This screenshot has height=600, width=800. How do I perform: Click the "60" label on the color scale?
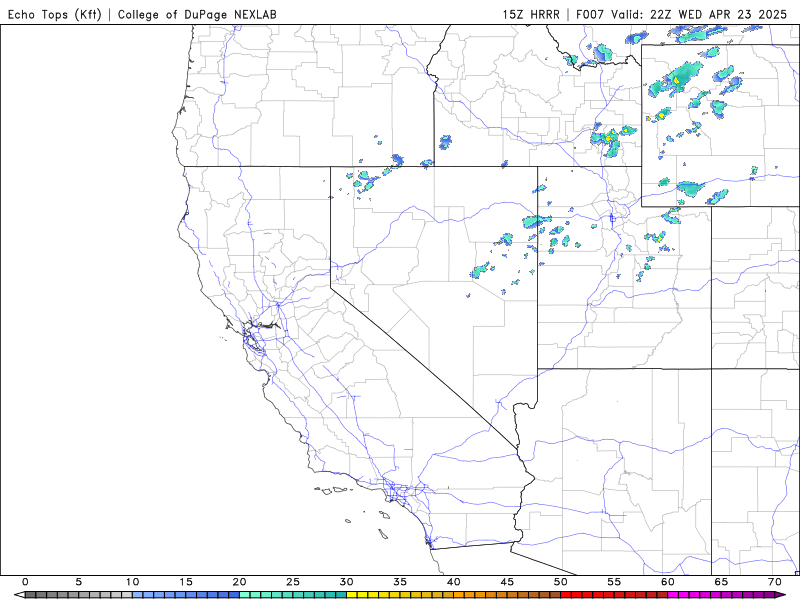(x=668, y=582)
